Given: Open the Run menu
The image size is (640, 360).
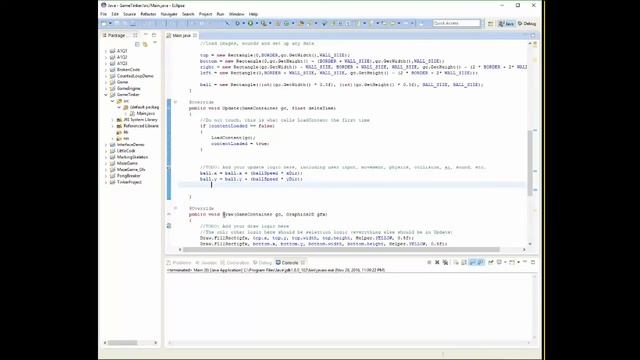Looking at the screenshot, I should [220, 14].
